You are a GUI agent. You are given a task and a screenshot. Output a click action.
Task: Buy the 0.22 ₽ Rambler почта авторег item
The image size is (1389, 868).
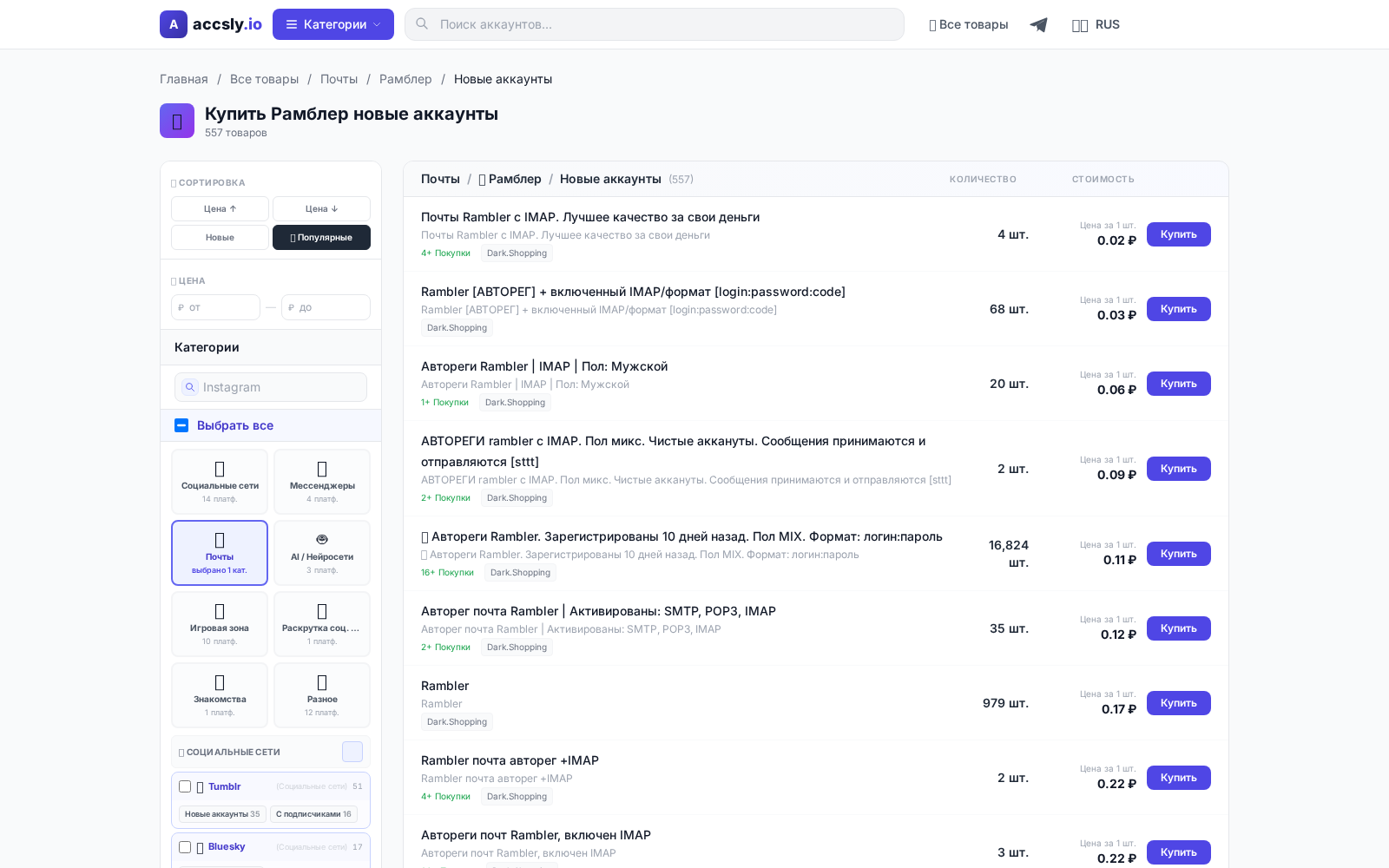tap(1179, 778)
